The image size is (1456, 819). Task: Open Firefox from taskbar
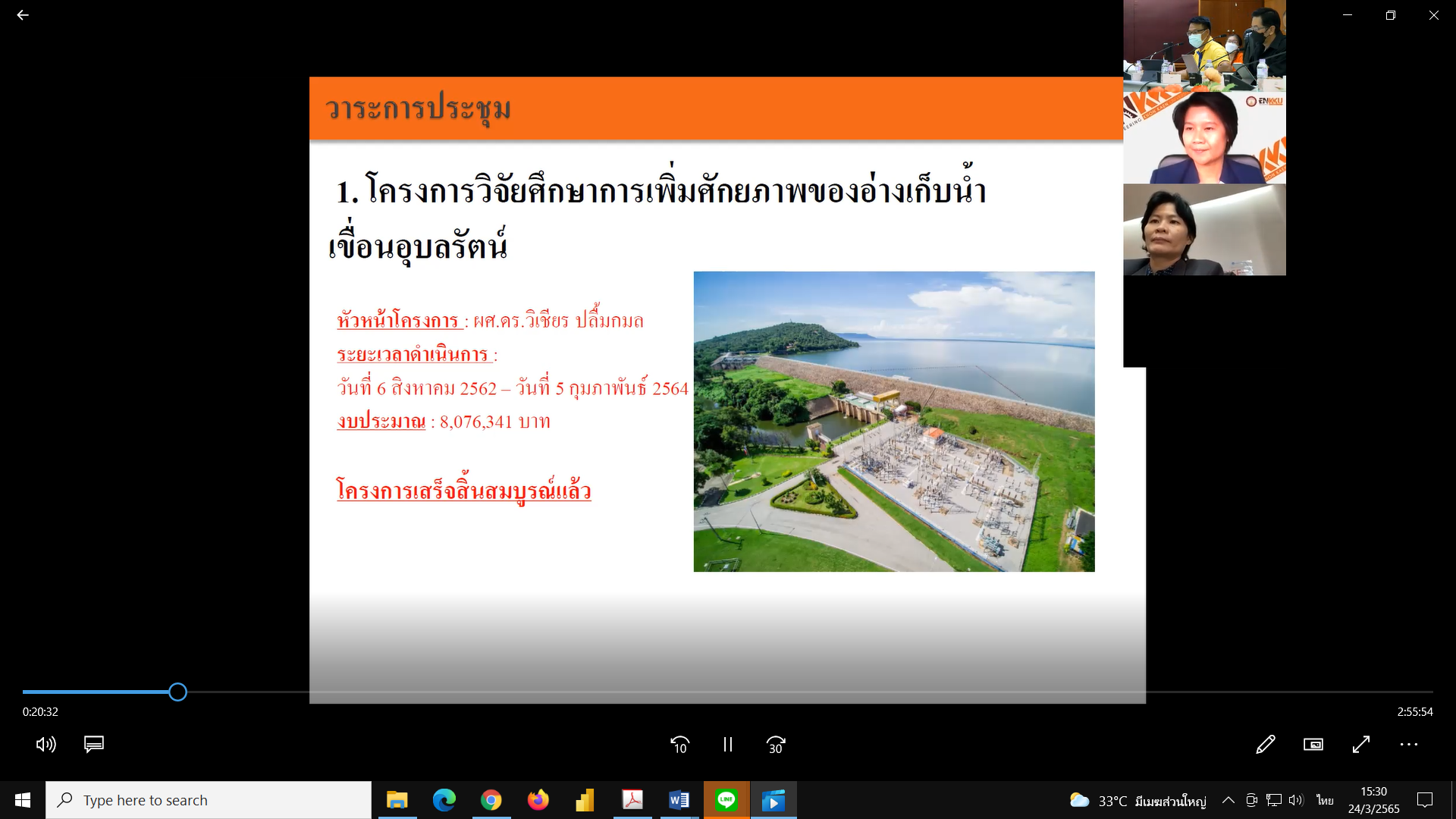coord(538,800)
